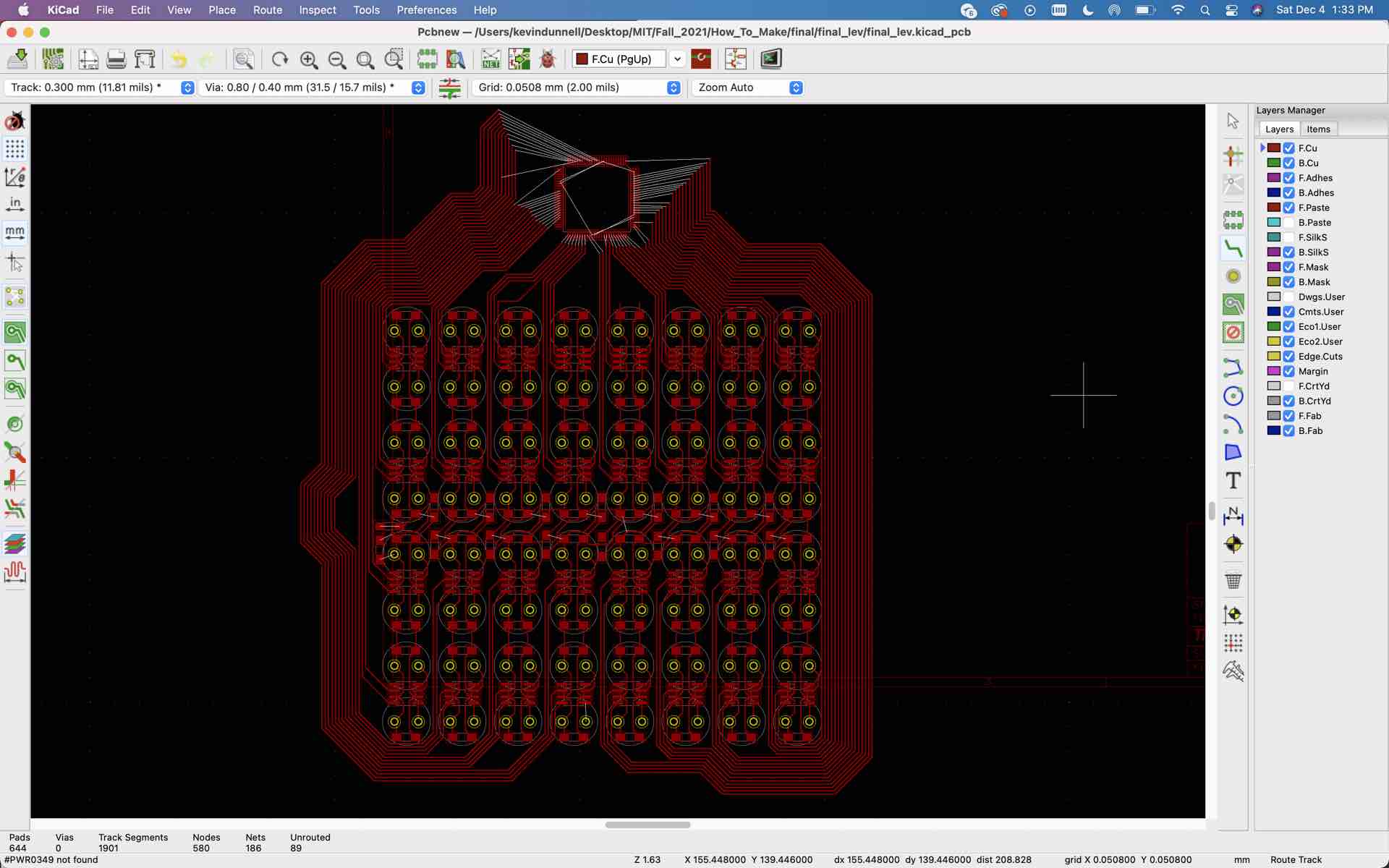This screenshot has height=868, width=1389.
Task: Switch to the Items tab in Layers Manager
Action: pos(1318,129)
